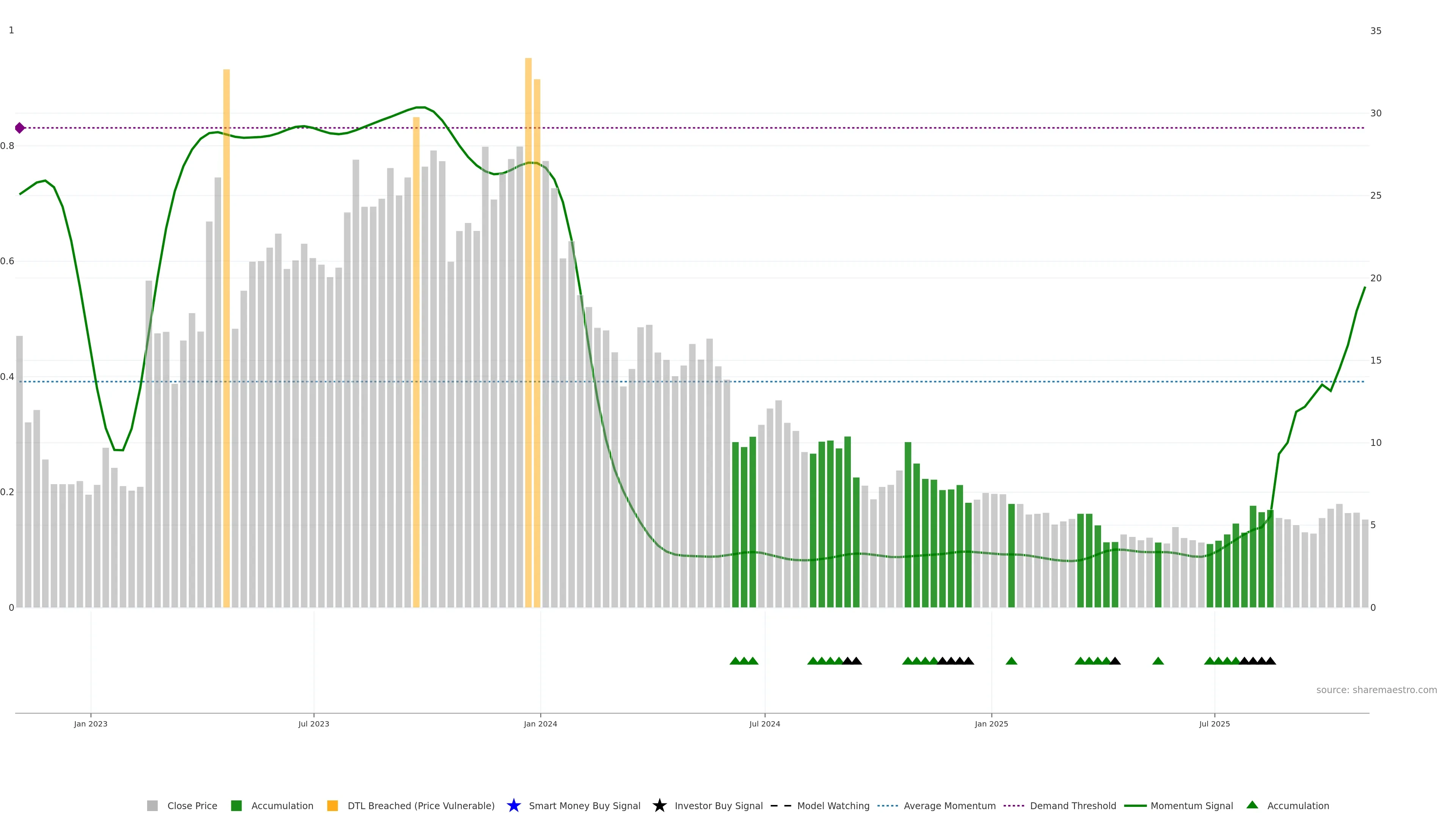This screenshot has width=1456, height=819.
Task: Click the lone accumulation triangle near Jan 2025
Action: (x=1011, y=661)
